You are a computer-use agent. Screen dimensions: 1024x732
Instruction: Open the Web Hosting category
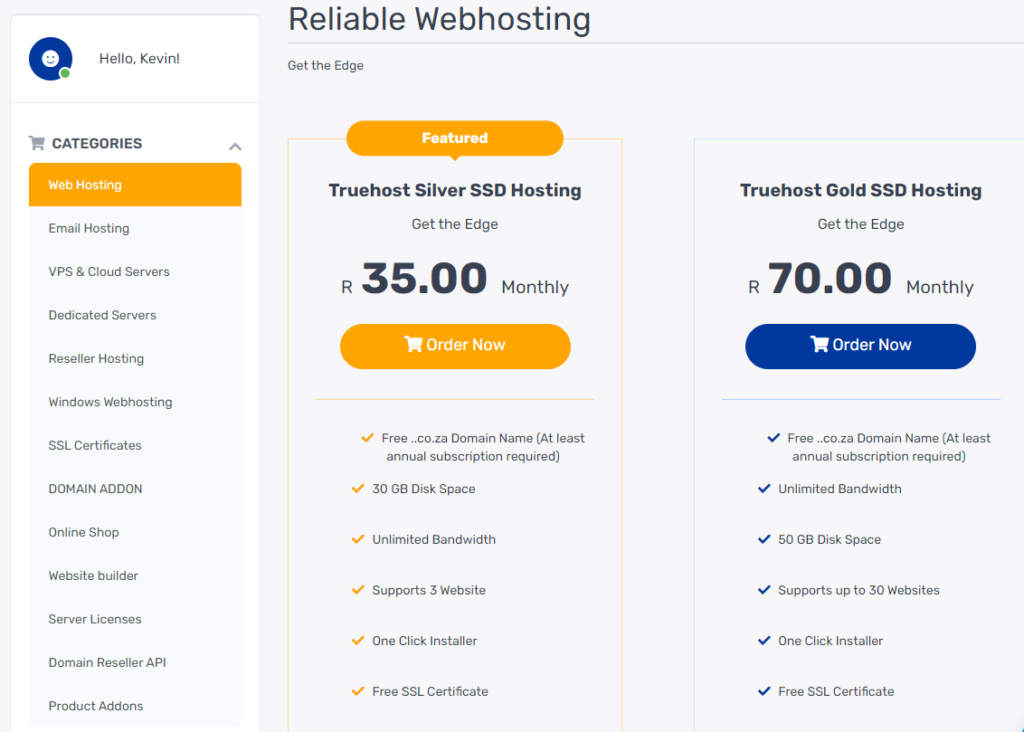pyautogui.click(x=135, y=185)
